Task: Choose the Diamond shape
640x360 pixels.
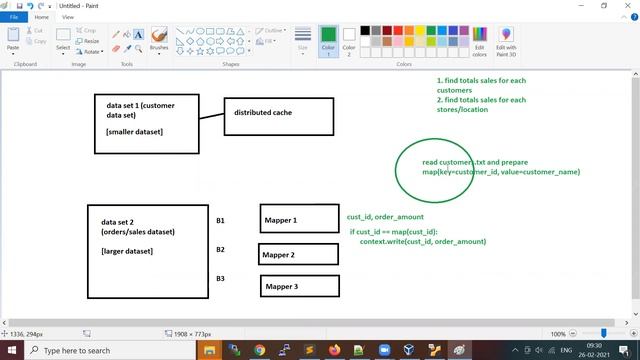Action: [190, 41]
